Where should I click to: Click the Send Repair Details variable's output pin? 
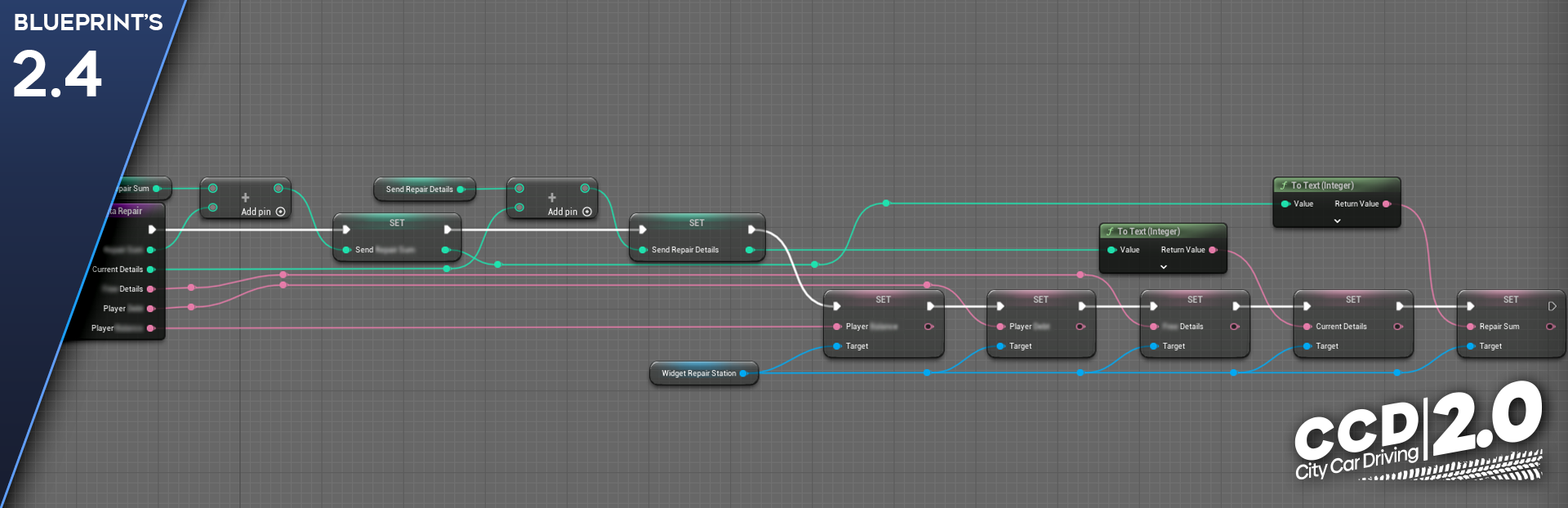461,189
